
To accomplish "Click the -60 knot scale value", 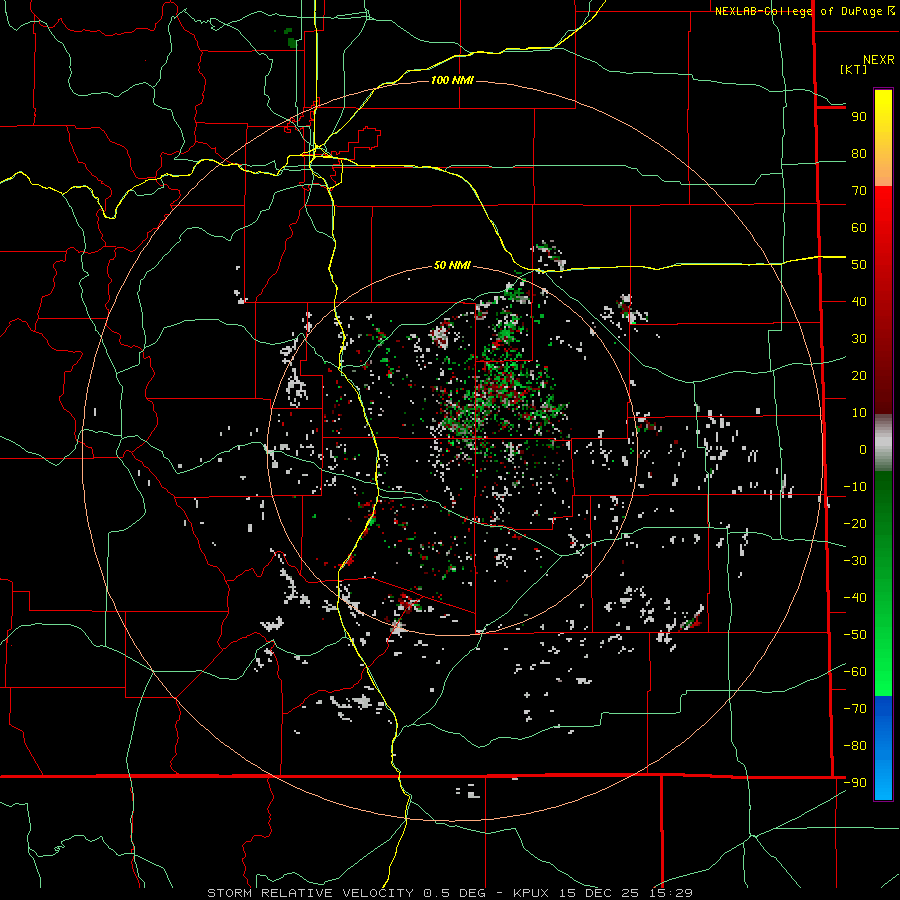I will pyautogui.click(x=855, y=672).
